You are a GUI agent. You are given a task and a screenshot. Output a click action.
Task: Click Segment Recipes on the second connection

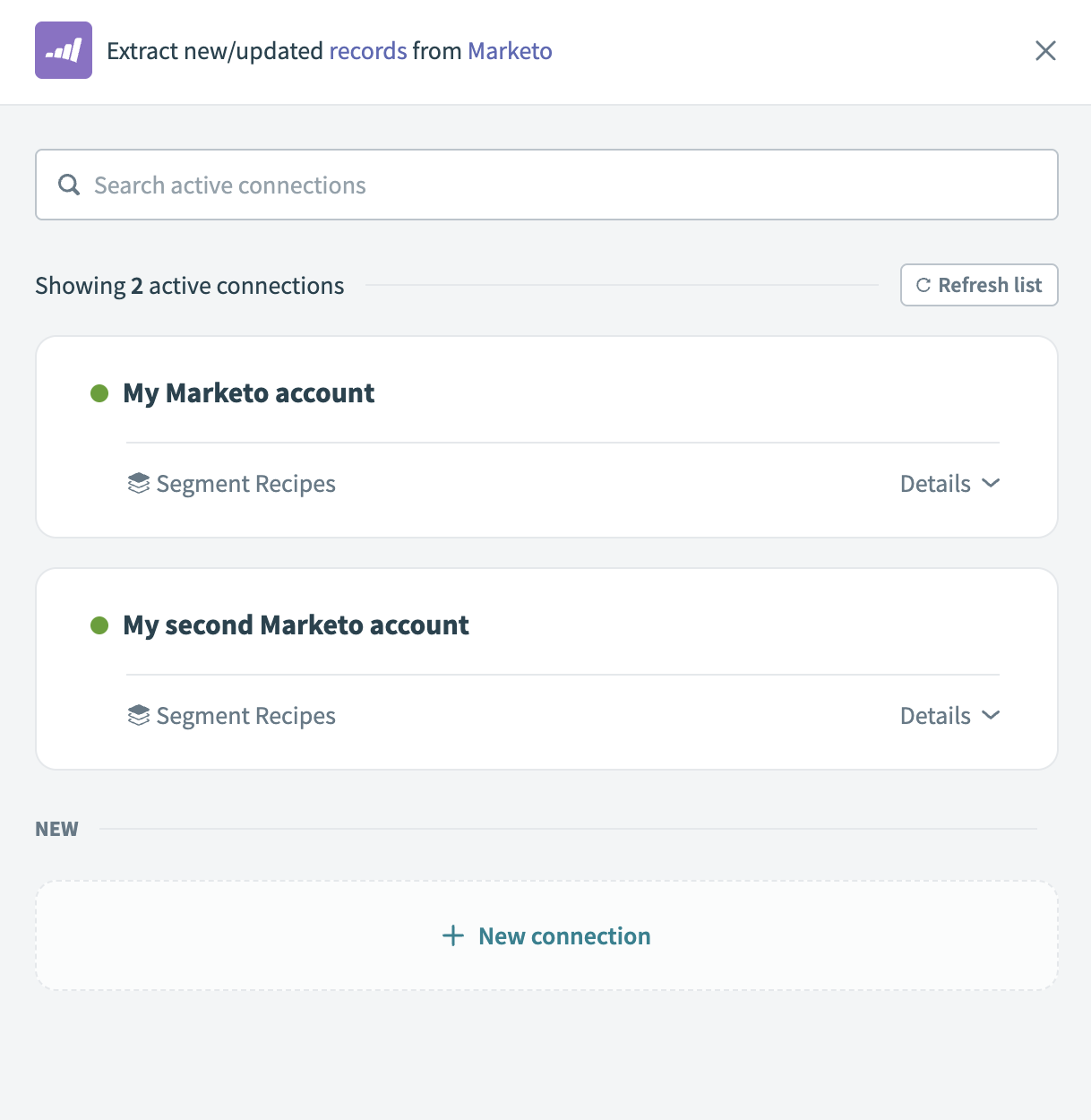[245, 715]
